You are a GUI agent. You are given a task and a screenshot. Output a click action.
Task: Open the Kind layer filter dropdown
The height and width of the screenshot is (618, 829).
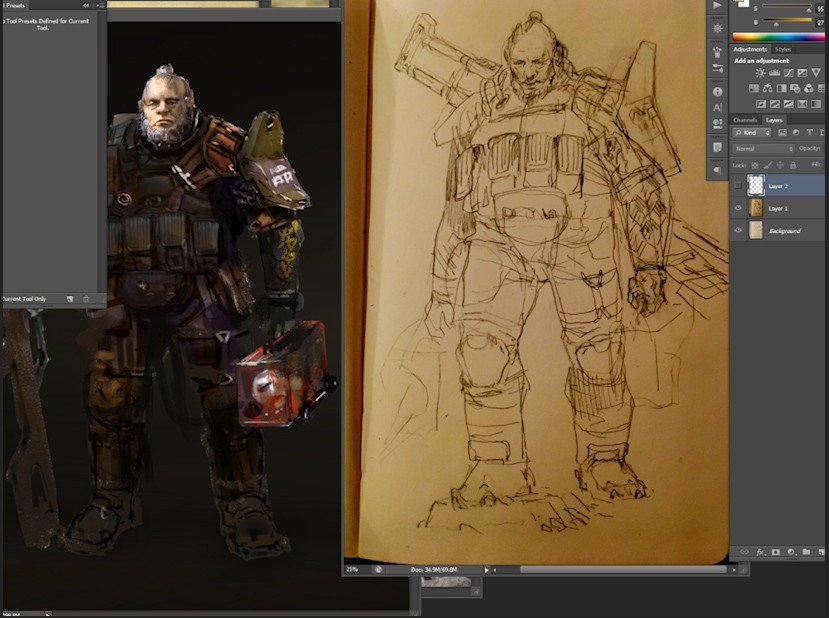(x=752, y=133)
